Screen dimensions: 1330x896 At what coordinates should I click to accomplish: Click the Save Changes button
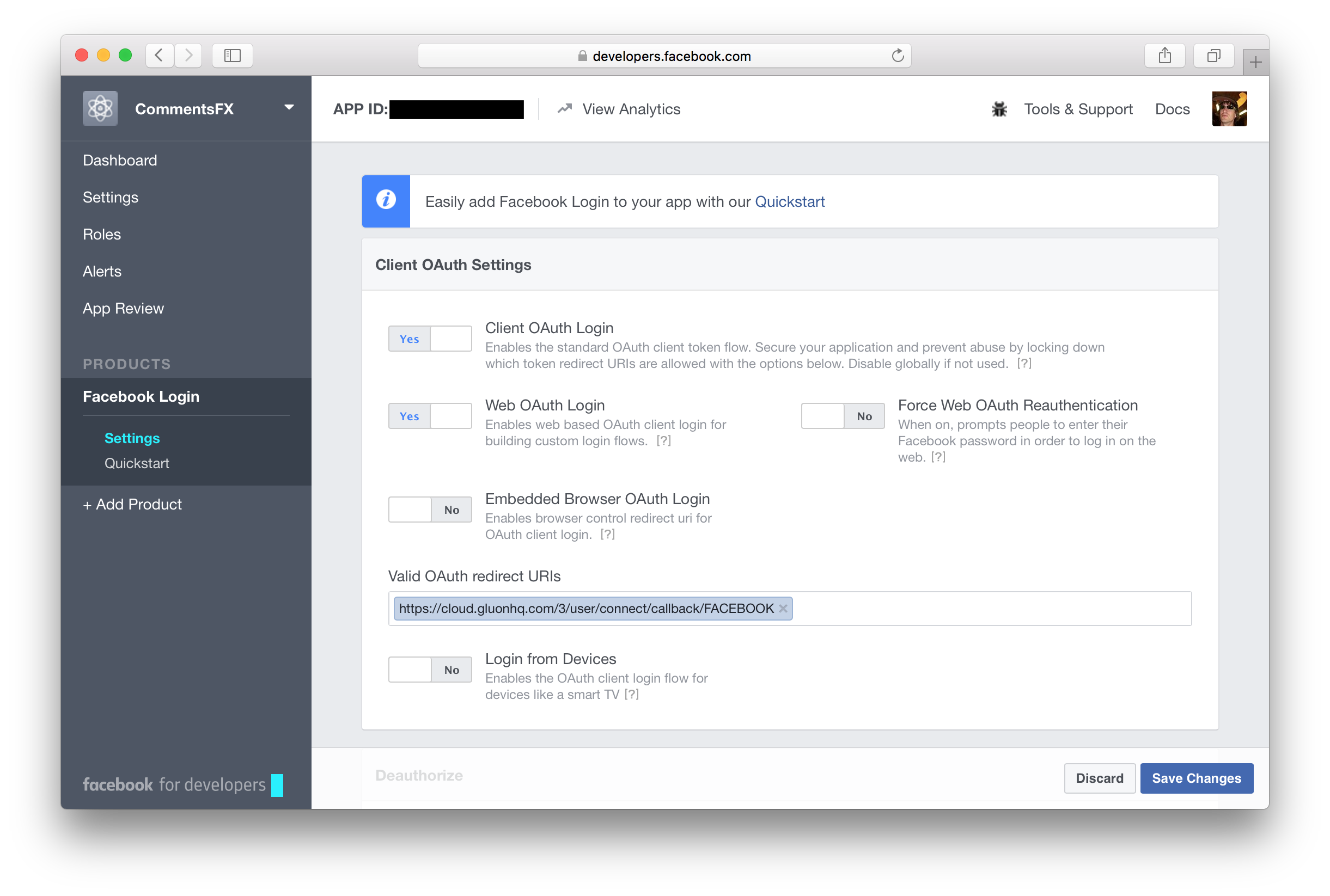pyautogui.click(x=1198, y=777)
